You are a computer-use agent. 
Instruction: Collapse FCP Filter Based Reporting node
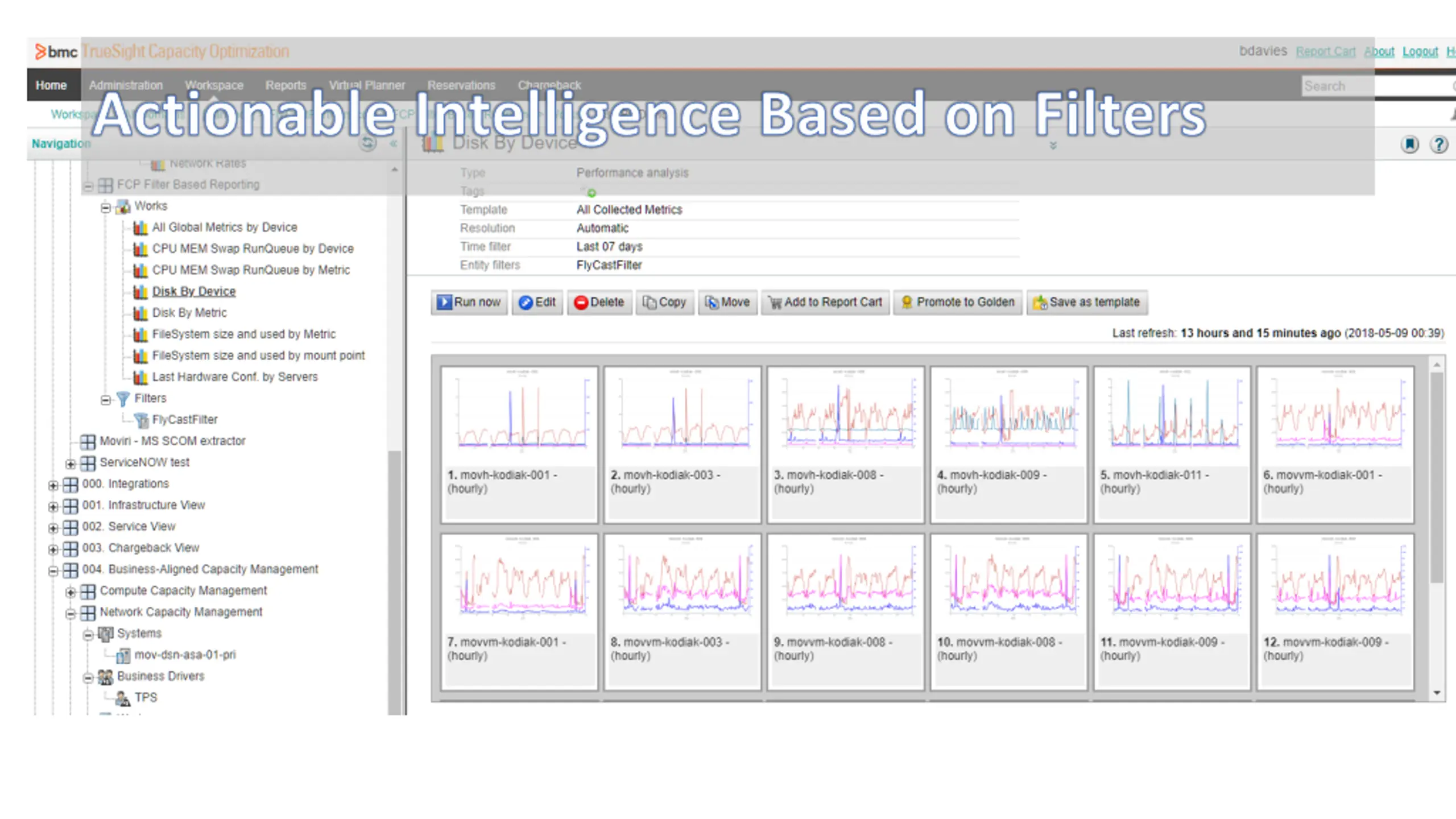coord(88,187)
